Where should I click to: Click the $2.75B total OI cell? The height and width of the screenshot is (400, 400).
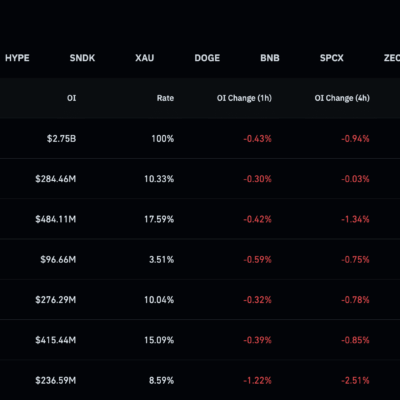click(x=61, y=139)
